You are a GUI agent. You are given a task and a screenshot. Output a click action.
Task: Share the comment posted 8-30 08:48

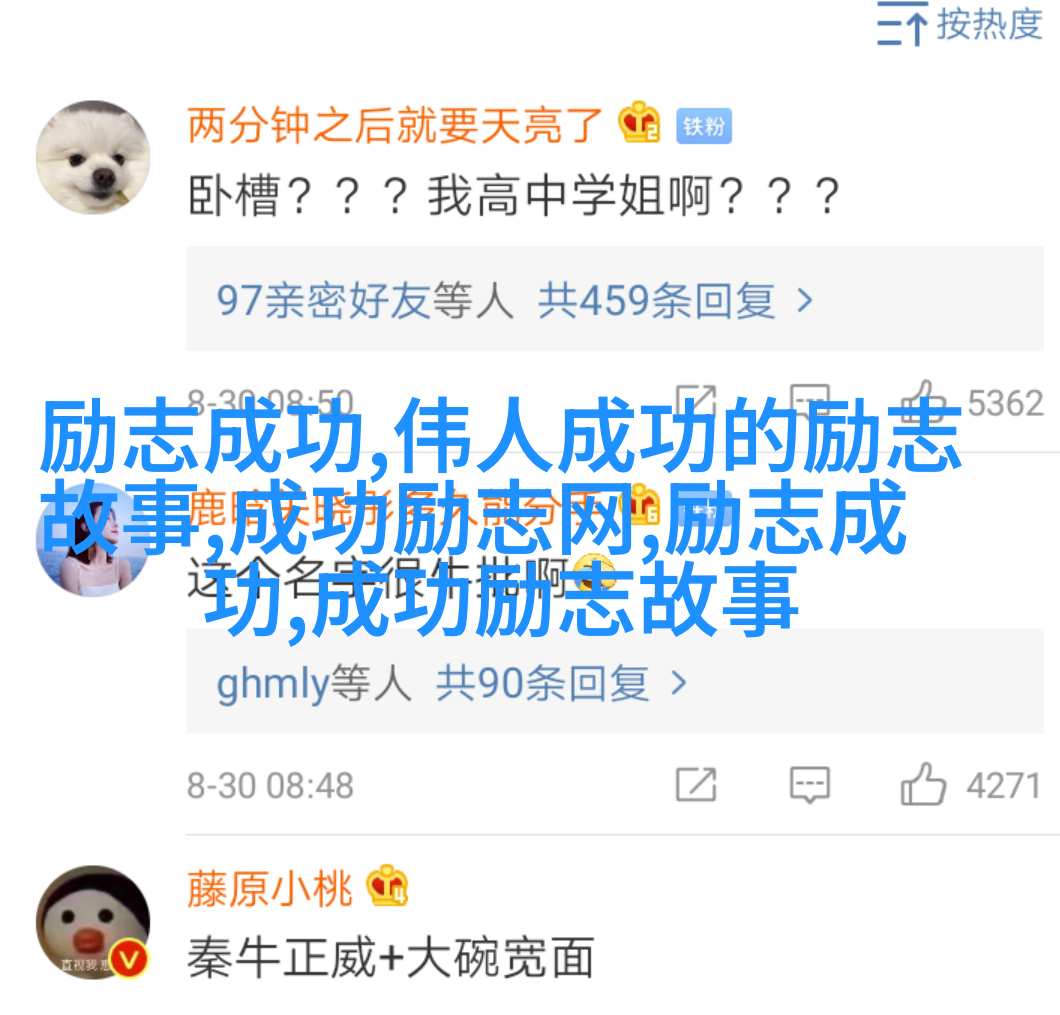point(696,785)
